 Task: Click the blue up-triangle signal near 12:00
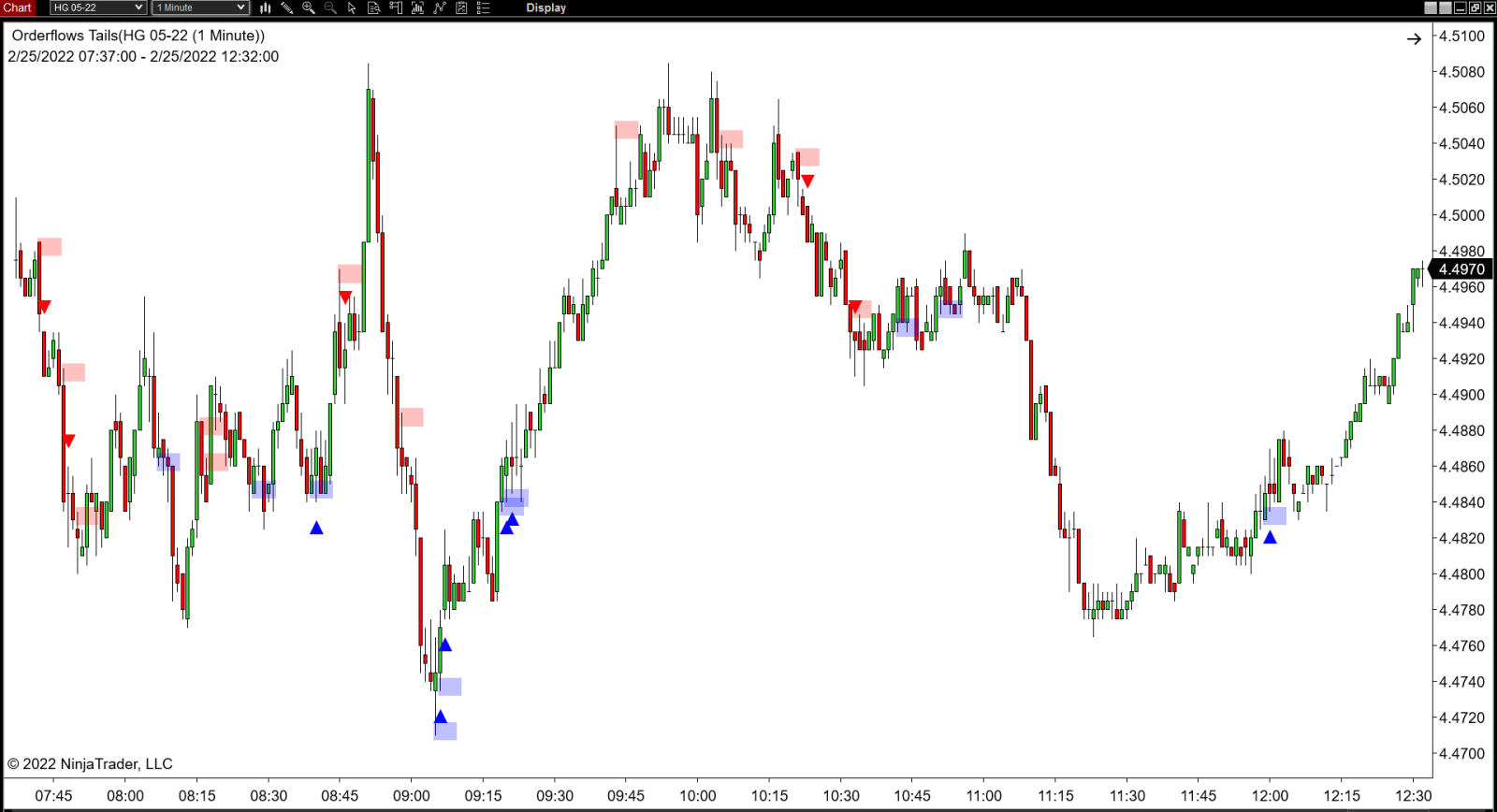click(1270, 537)
